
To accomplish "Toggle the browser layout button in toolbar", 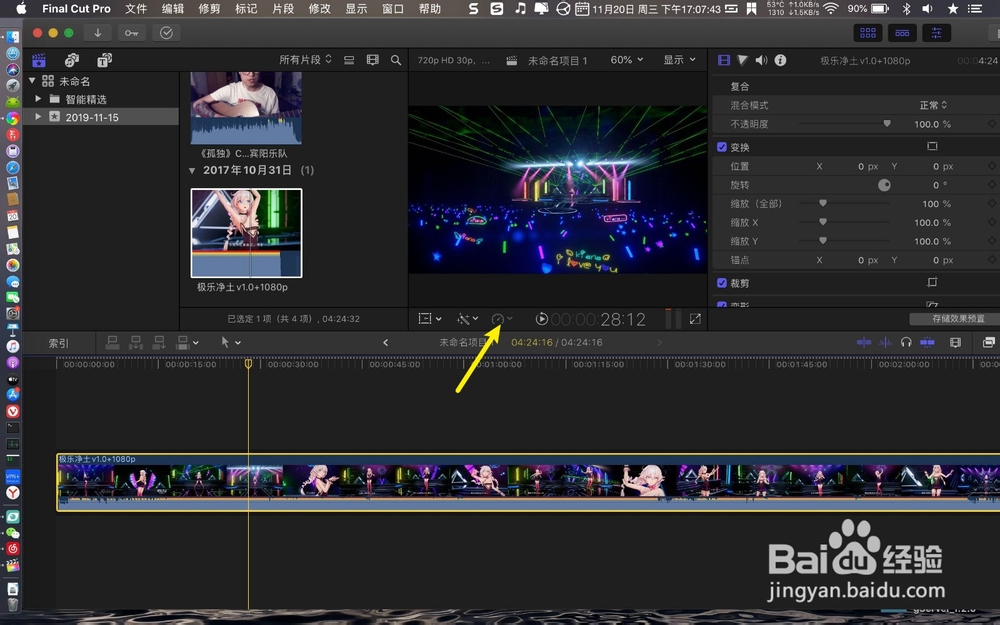I will pos(868,33).
